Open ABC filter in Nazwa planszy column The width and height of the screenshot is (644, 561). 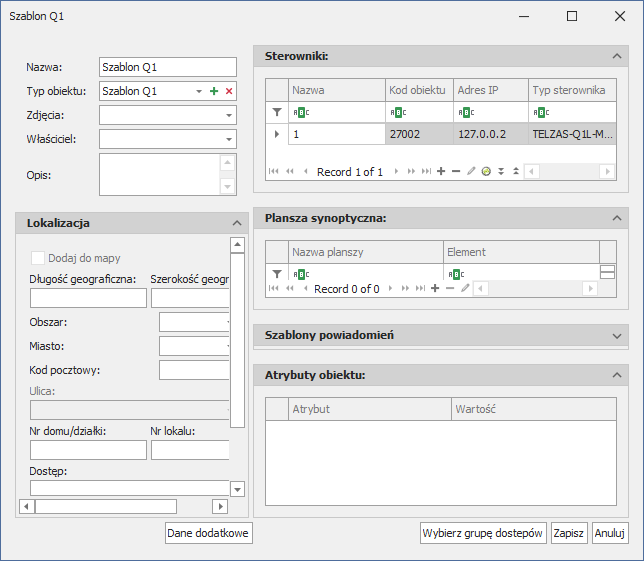tap(301, 274)
